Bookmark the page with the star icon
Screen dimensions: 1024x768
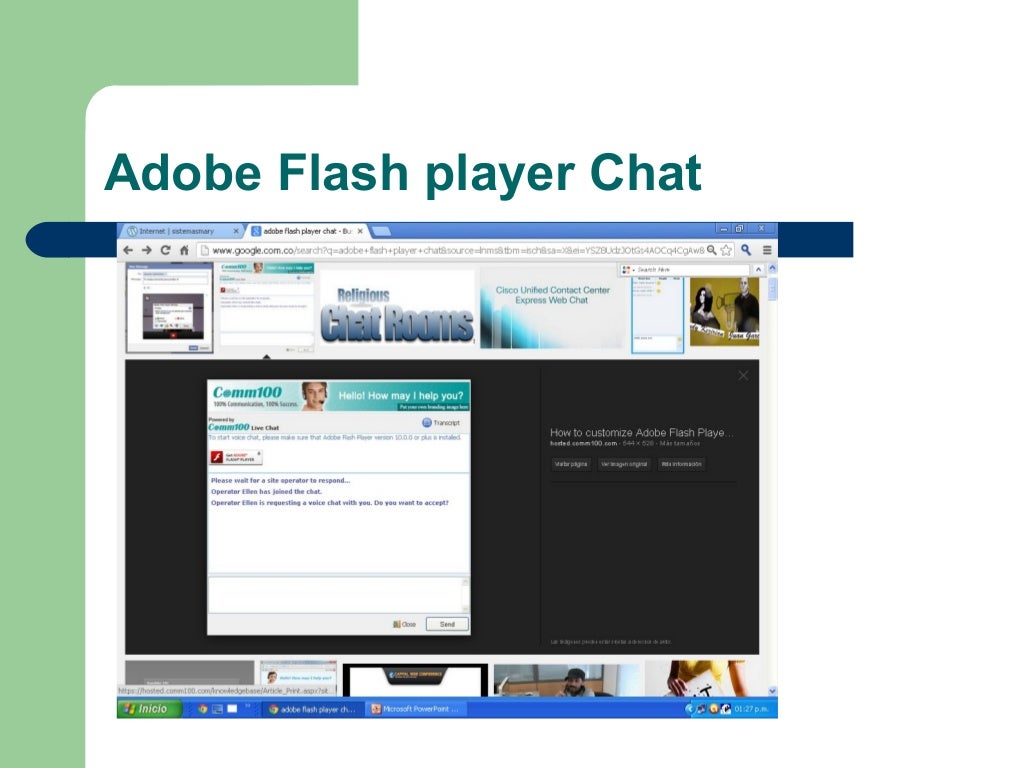point(726,250)
